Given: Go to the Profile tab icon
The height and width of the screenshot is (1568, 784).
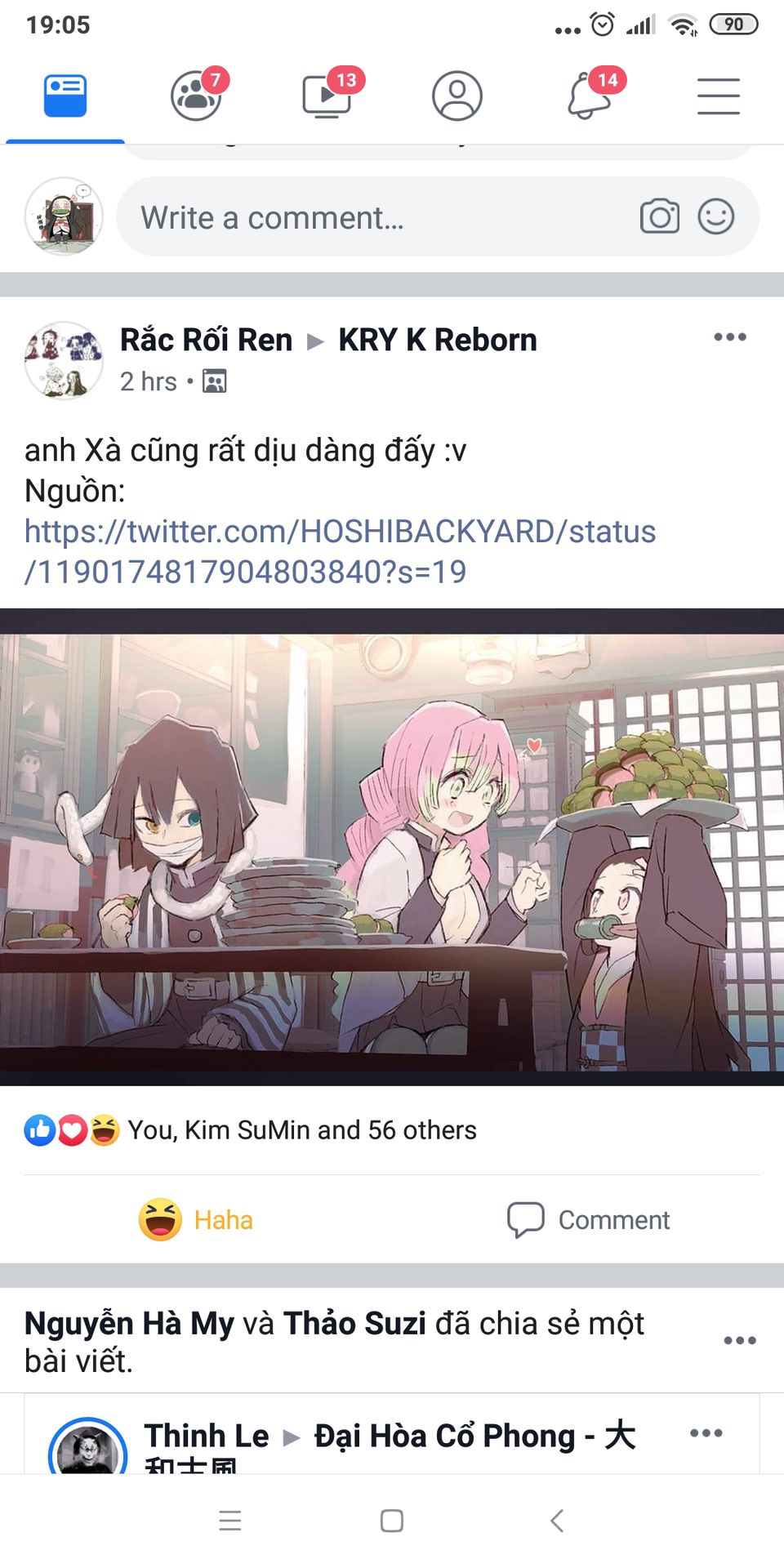Looking at the screenshot, I should pyautogui.click(x=457, y=96).
